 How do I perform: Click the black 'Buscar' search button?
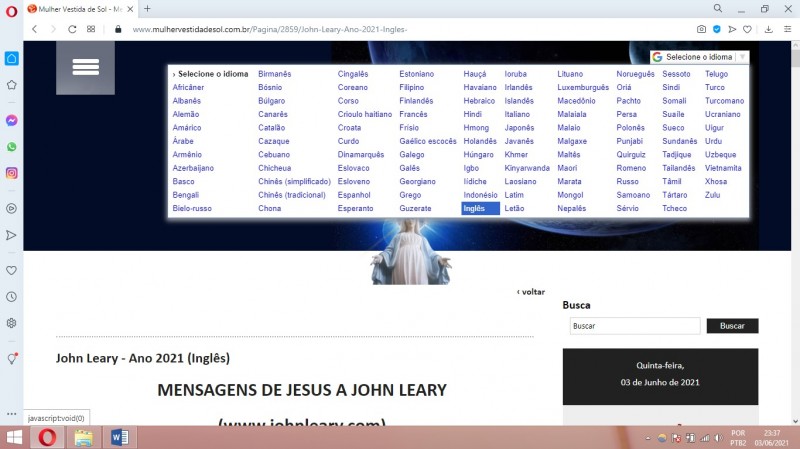point(732,326)
